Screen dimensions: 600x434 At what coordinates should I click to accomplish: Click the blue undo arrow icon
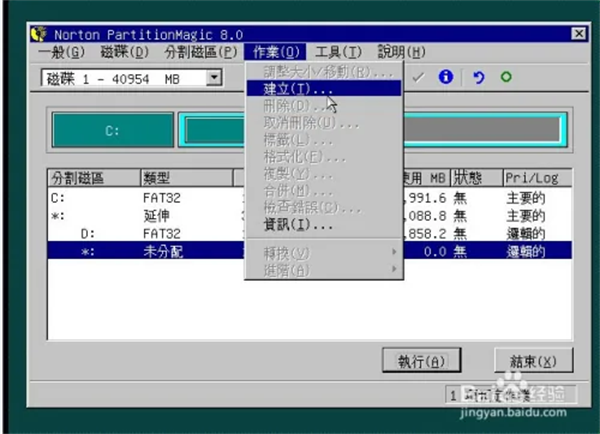point(478,77)
